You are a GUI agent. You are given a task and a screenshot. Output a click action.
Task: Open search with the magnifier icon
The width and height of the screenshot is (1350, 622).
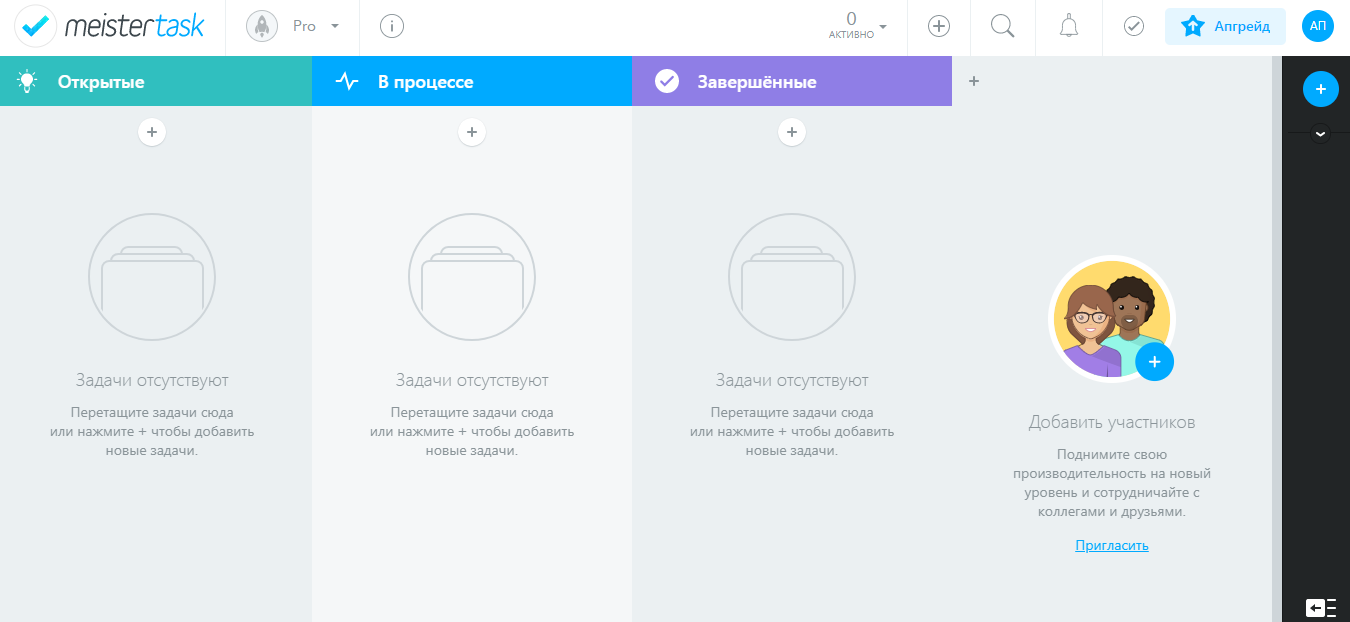(x=1002, y=26)
